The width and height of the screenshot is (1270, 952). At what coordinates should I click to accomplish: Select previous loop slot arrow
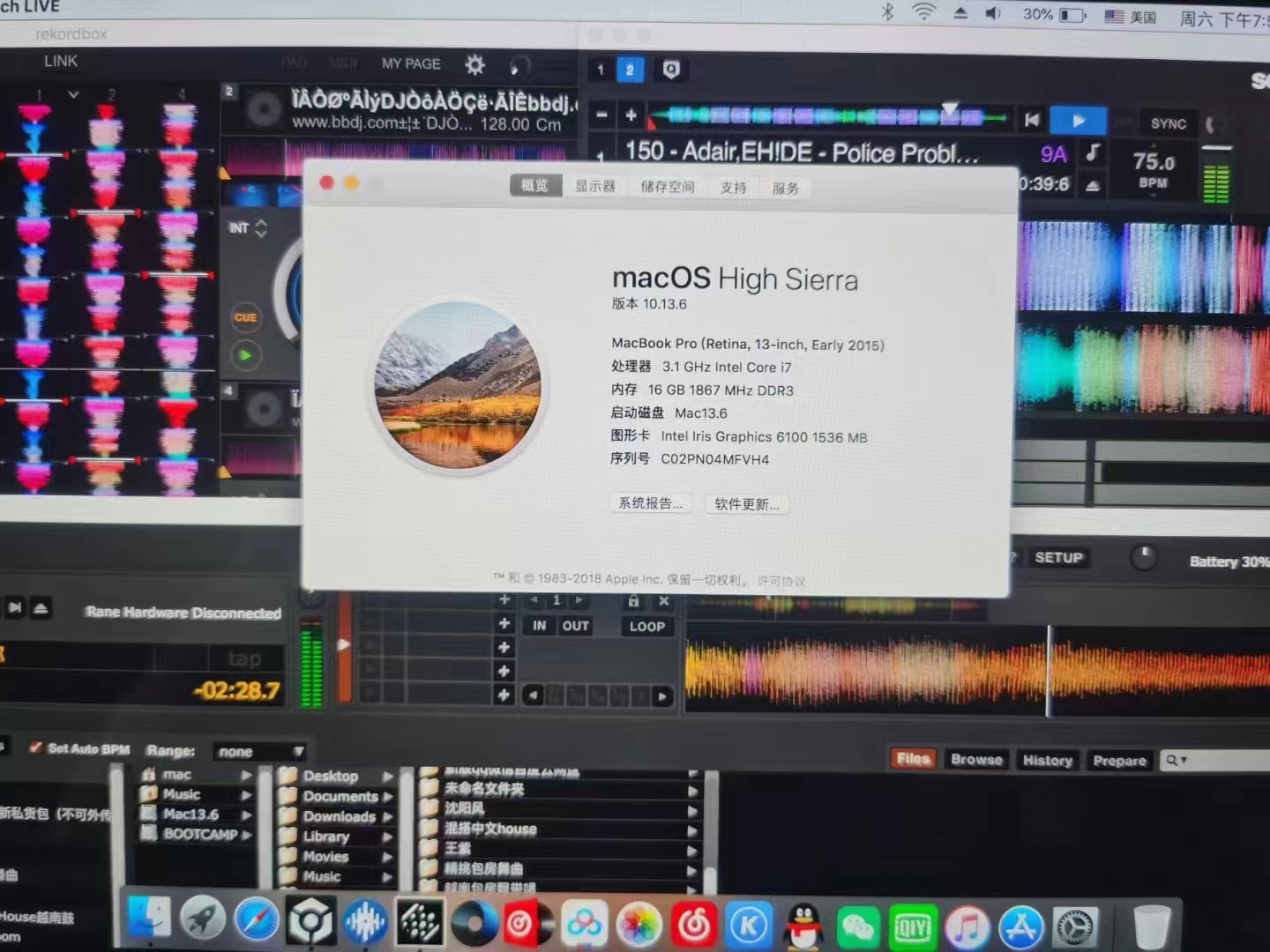[534, 600]
